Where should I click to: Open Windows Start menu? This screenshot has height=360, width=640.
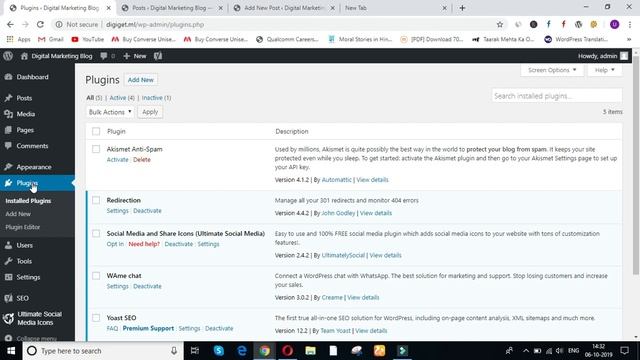coord(11,351)
